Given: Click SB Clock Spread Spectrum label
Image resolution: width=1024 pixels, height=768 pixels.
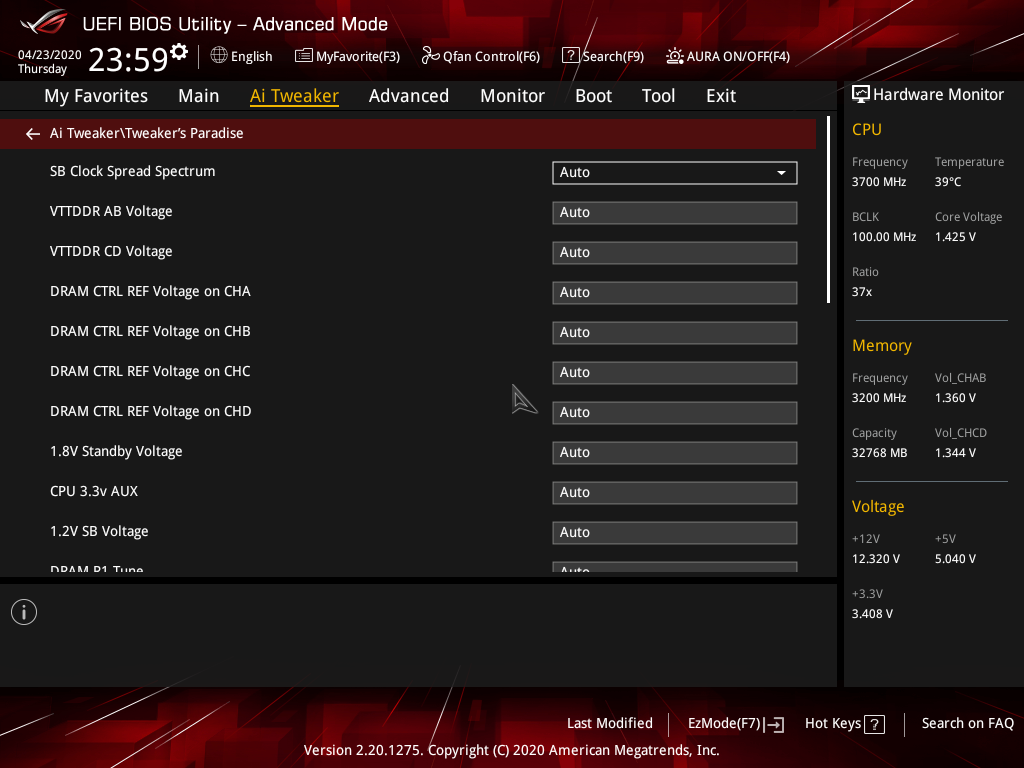Looking at the screenshot, I should tap(133, 171).
